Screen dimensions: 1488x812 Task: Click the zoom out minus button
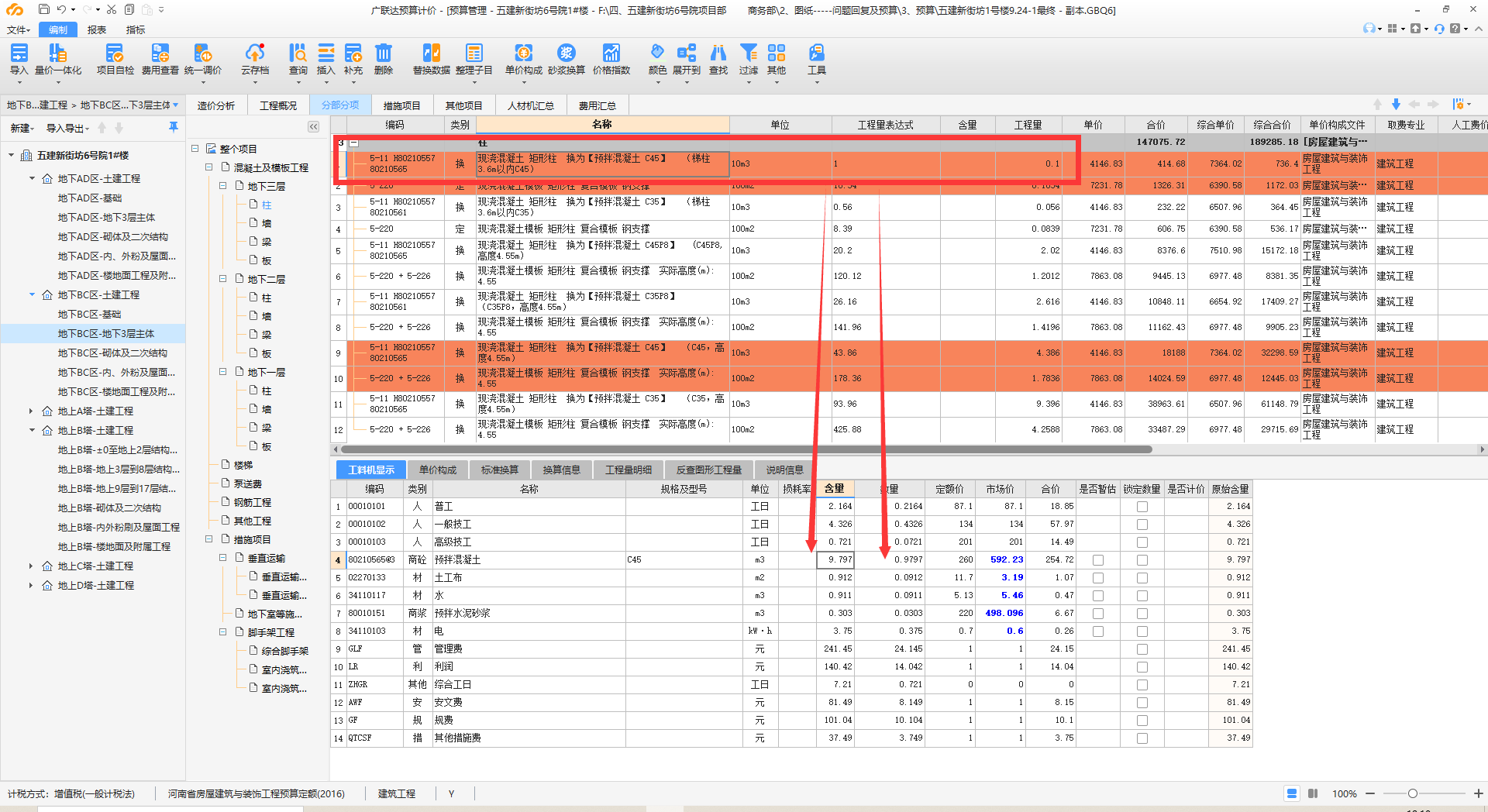pyautogui.click(x=1370, y=793)
